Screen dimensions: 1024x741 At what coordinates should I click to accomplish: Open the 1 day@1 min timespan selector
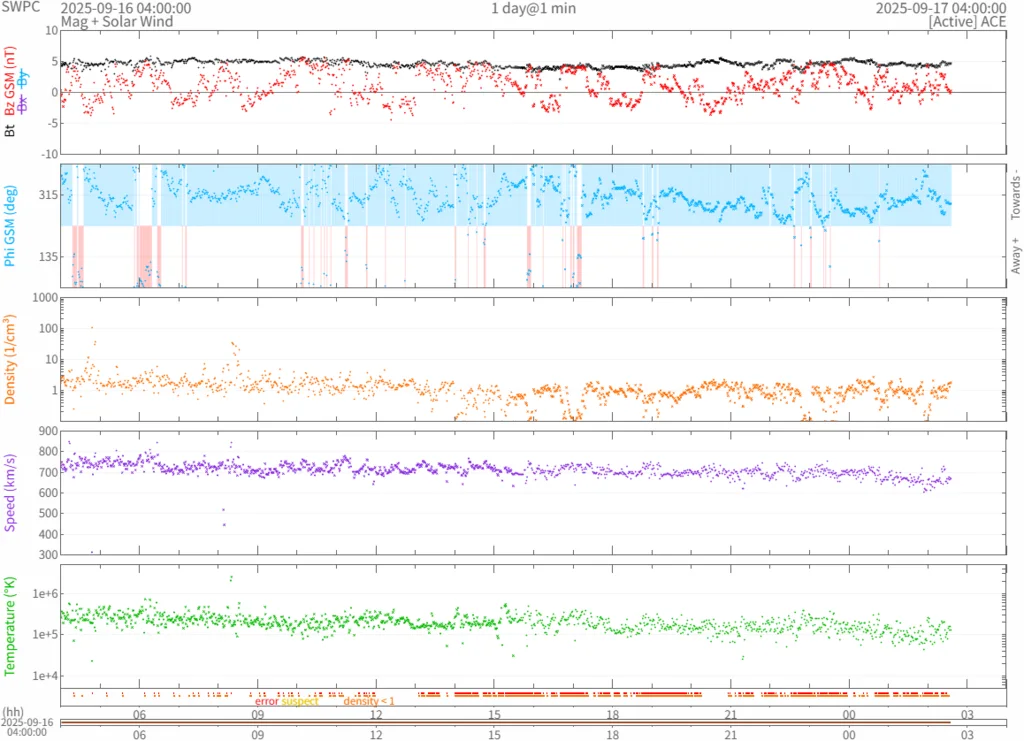(x=532, y=8)
